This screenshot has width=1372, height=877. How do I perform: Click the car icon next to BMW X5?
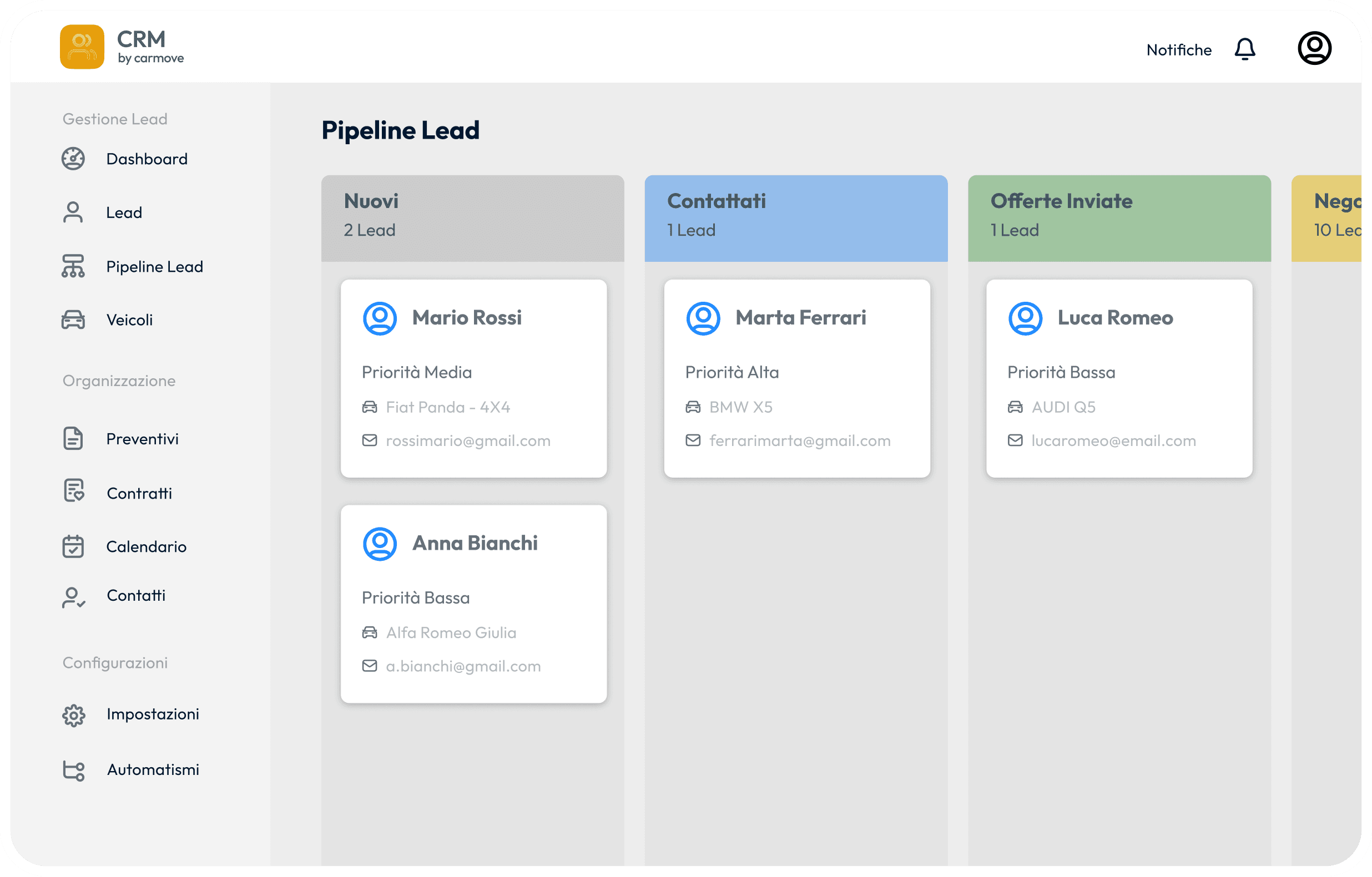coord(693,407)
